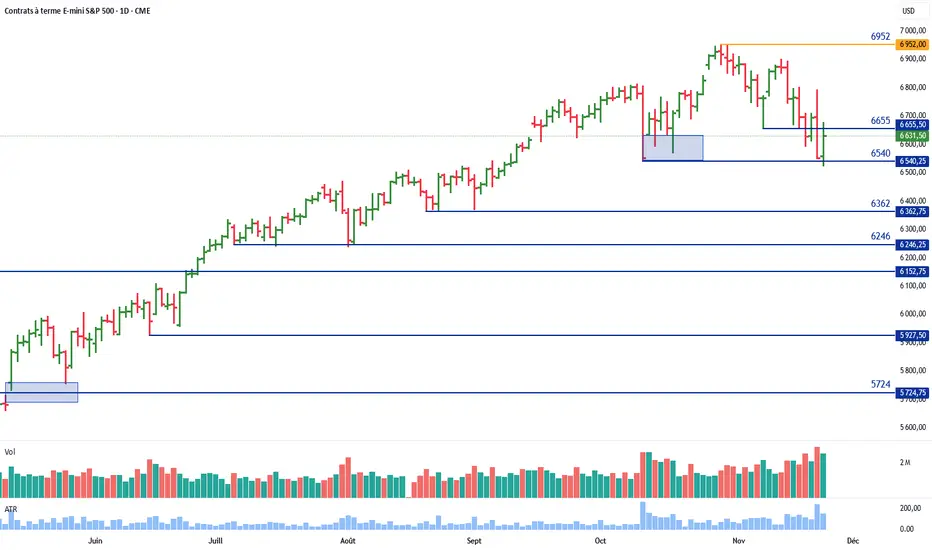Select the shaded rectangle at the 5724 level
The width and height of the screenshot is (932, 550).
42,392
